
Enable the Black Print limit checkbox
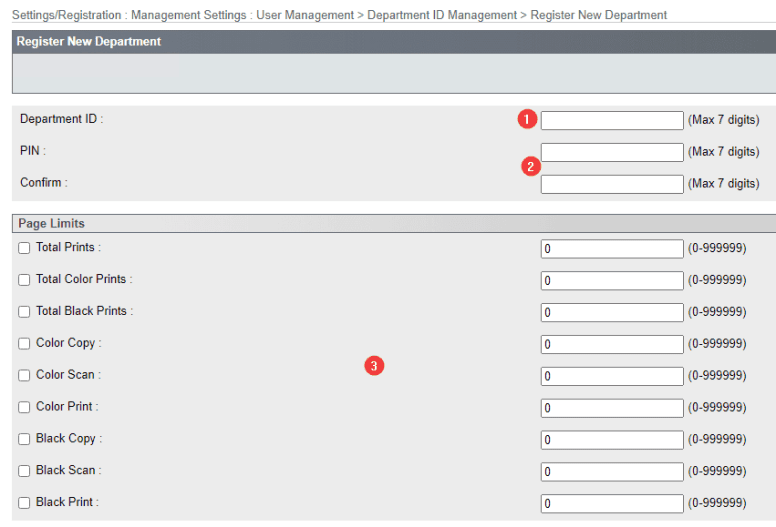24,503
